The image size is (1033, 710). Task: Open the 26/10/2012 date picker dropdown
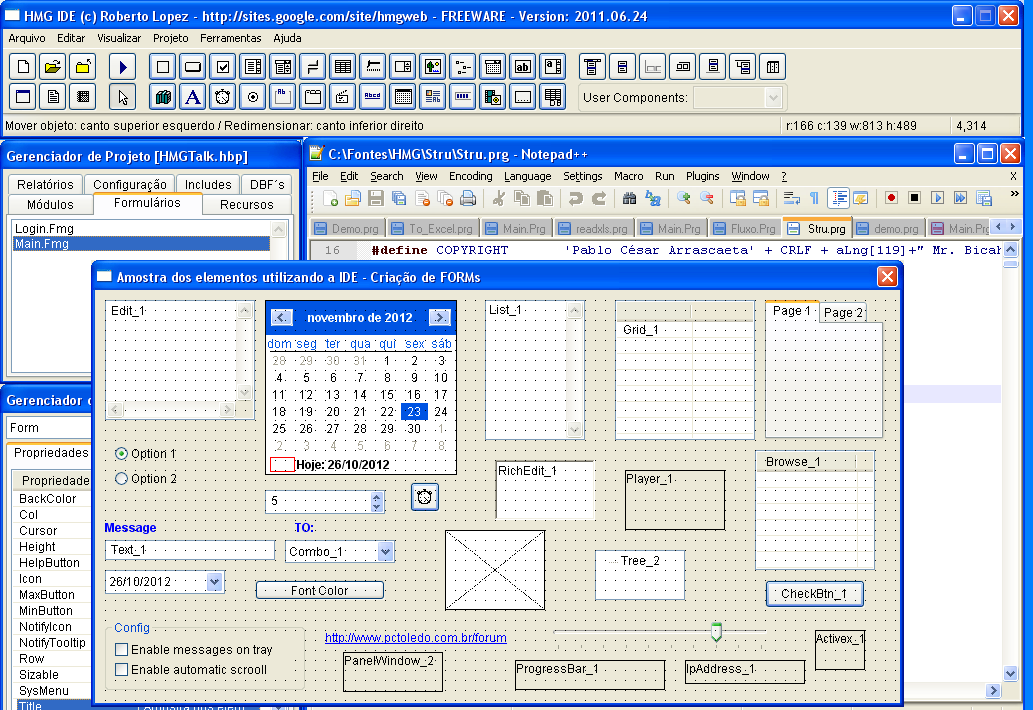(214, 582)
